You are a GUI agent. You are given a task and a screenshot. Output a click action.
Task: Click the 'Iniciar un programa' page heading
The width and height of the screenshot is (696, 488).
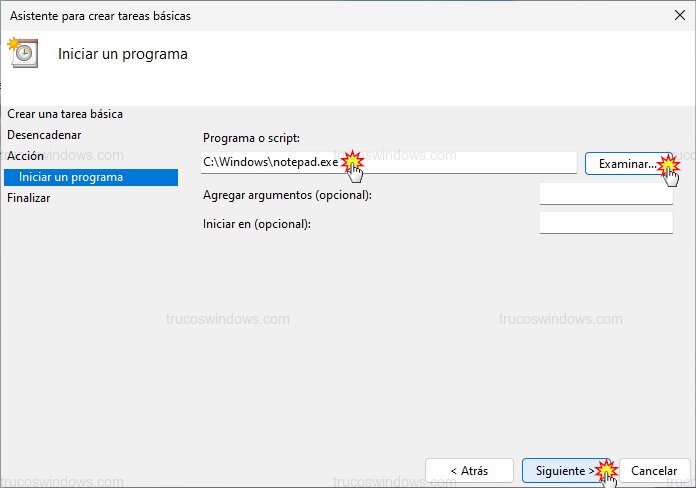(x=123, y=53)
